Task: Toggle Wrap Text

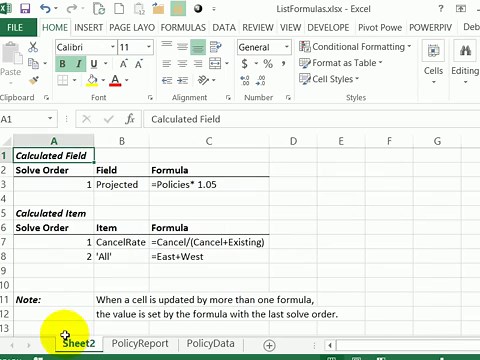Action: coord(215,47)
